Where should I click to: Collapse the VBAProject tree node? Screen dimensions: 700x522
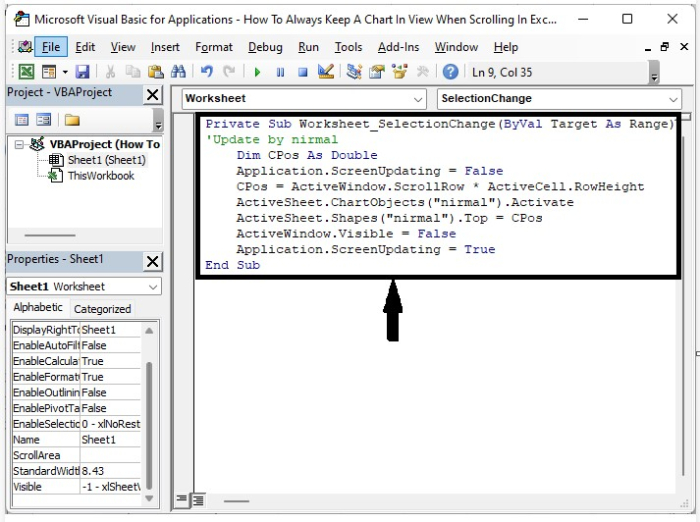pyautogui.click(x=19, y=144)
